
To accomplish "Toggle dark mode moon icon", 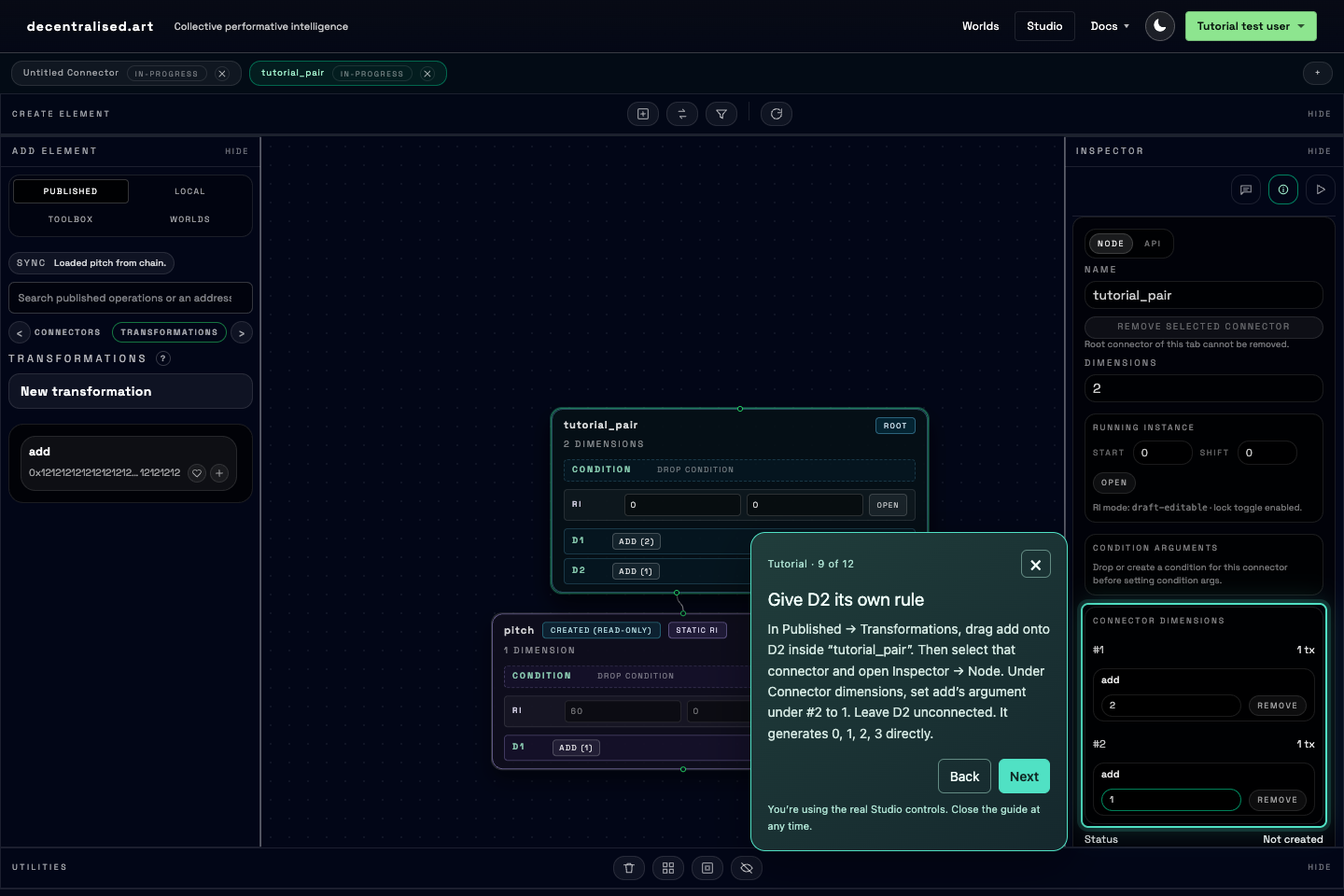I will pyautogui.click(x=1159, y=26).
